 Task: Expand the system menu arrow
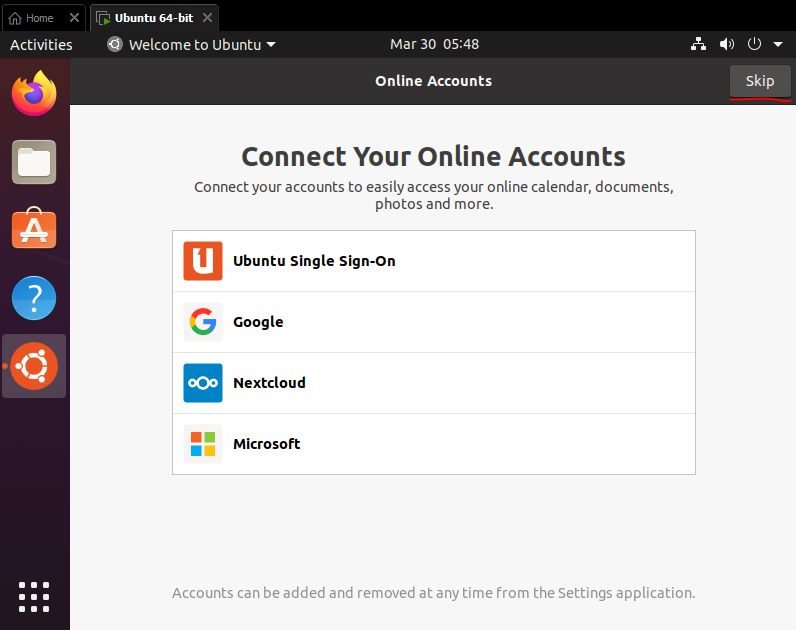coord(778,45)
